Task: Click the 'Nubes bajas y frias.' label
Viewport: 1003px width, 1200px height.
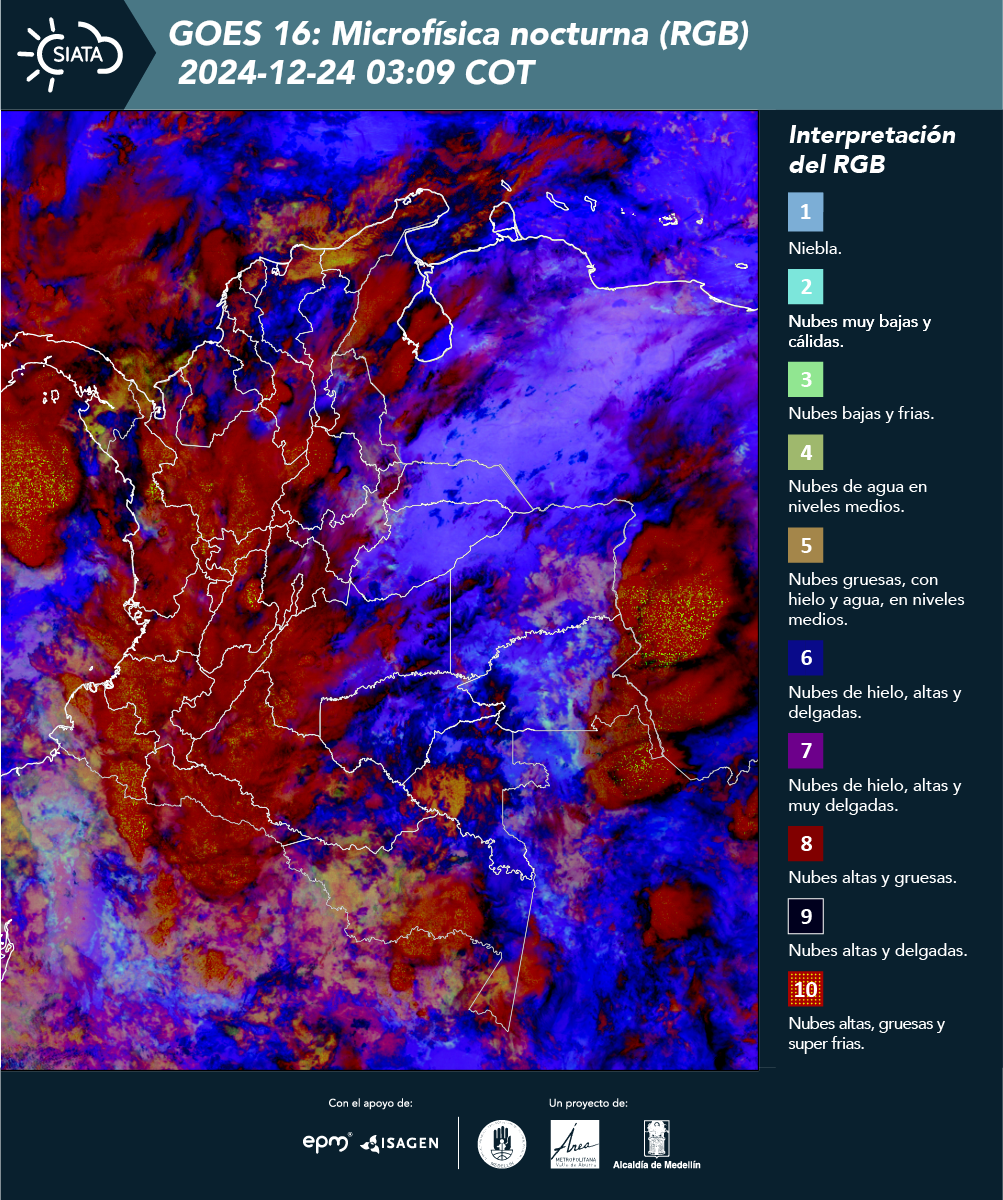Action: point(861,413)
